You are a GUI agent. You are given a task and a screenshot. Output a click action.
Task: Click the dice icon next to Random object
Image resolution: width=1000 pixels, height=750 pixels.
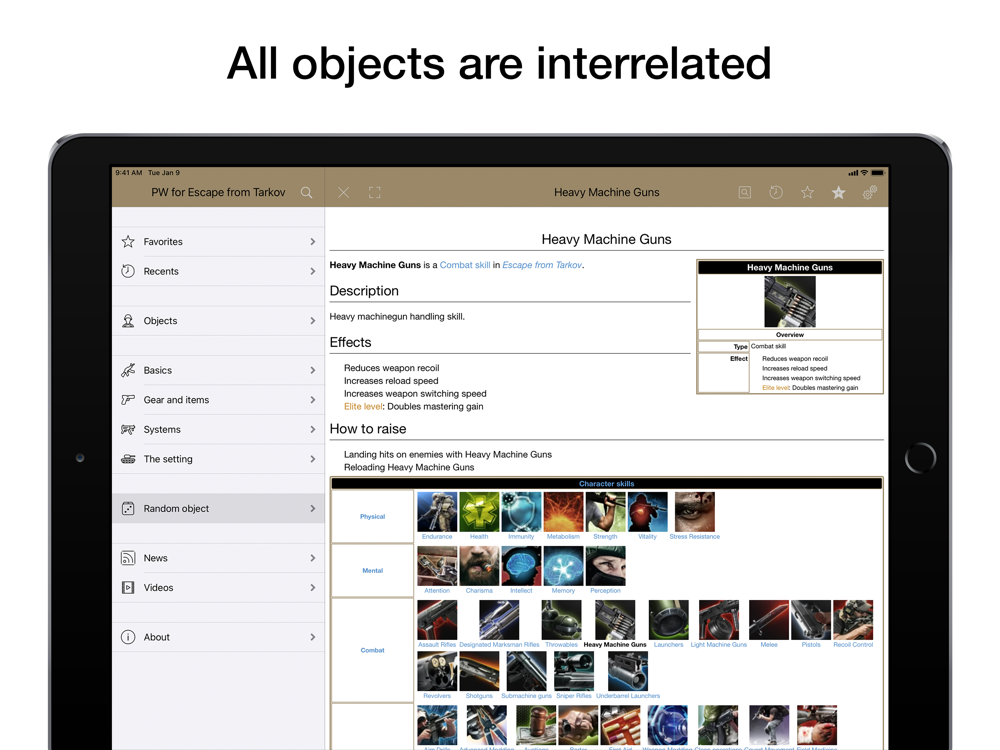pyautogui.click(x=128, y=508)
